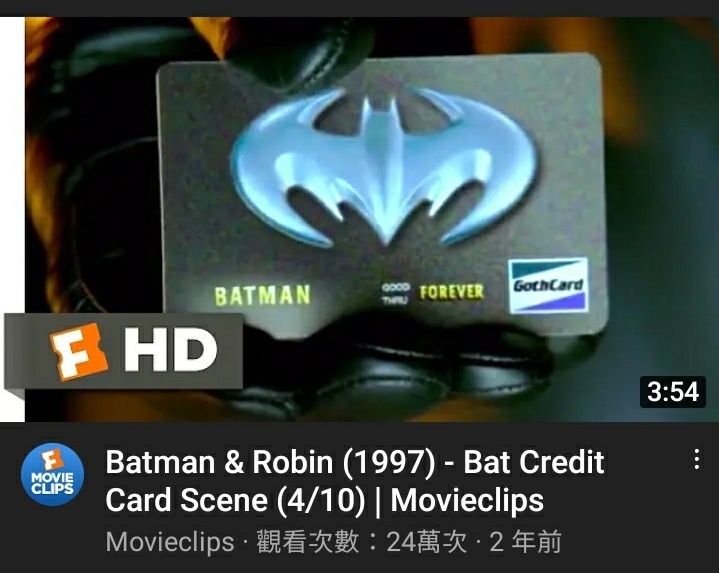Click the 觀看次數:24萬次 view count text
719x573 pixels.
[361, 542]
